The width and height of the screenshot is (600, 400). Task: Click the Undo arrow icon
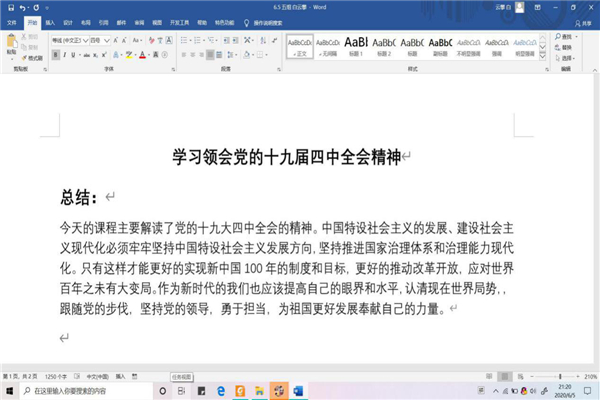22,8
